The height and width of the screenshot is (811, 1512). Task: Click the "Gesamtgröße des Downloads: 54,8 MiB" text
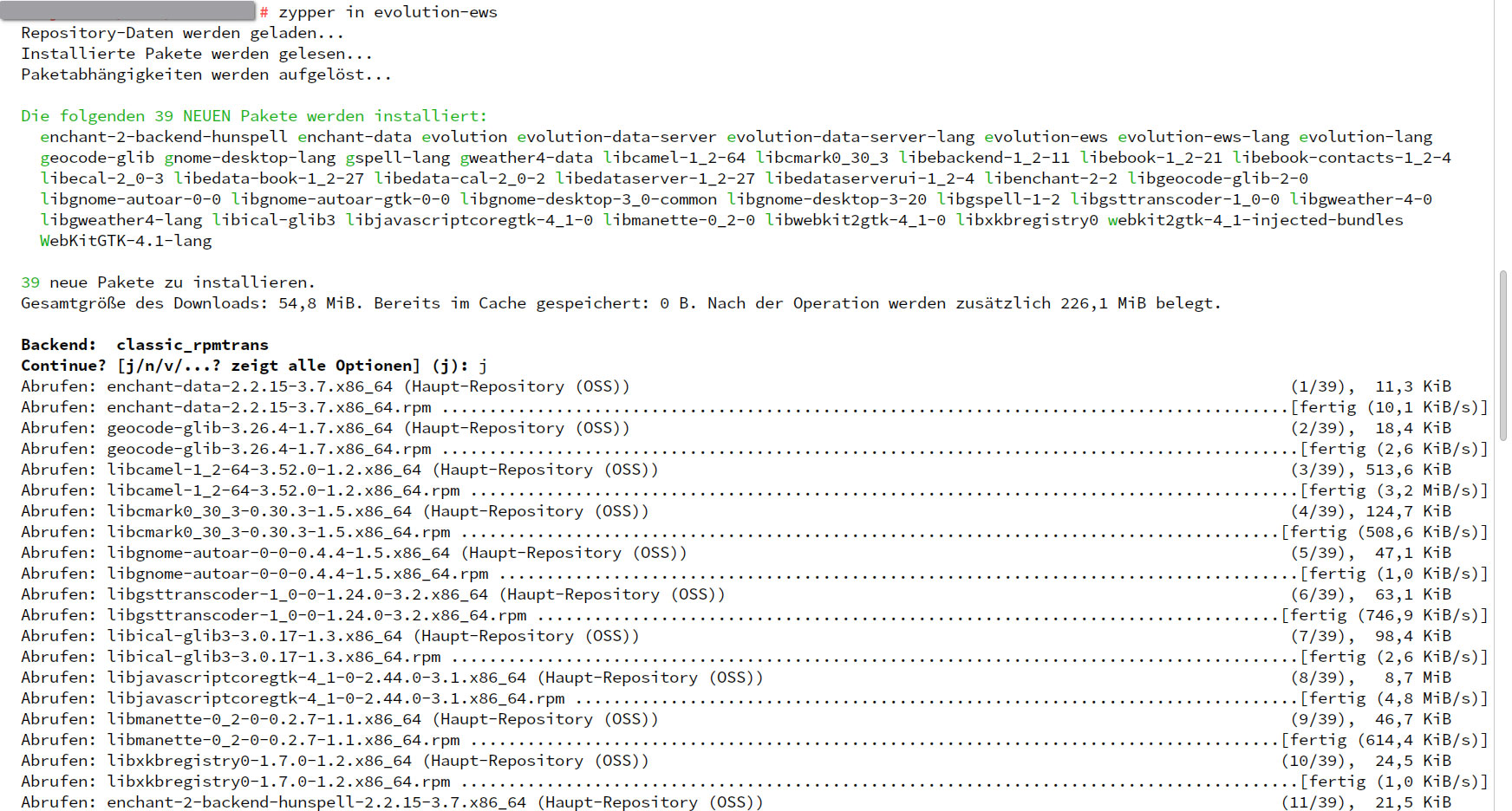191,303
